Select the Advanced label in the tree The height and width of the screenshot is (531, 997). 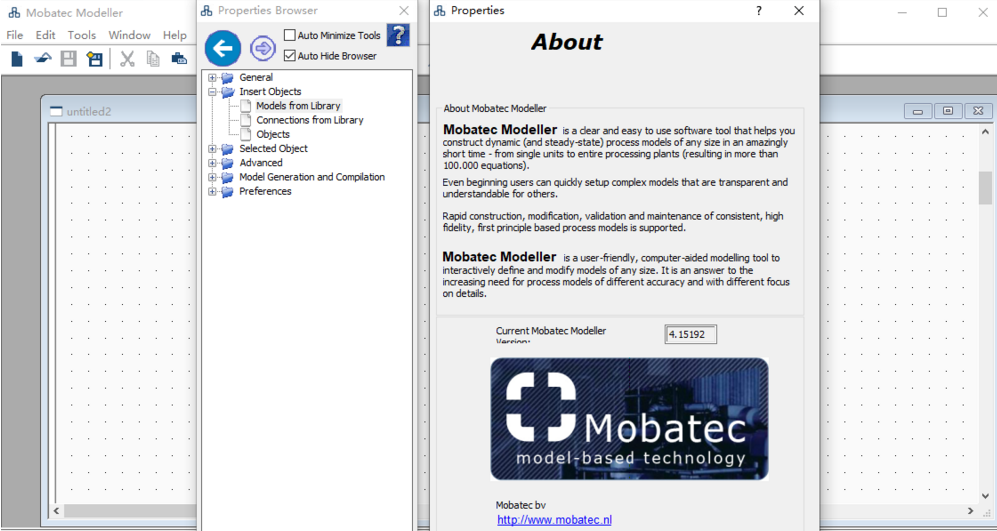[261, 163]
